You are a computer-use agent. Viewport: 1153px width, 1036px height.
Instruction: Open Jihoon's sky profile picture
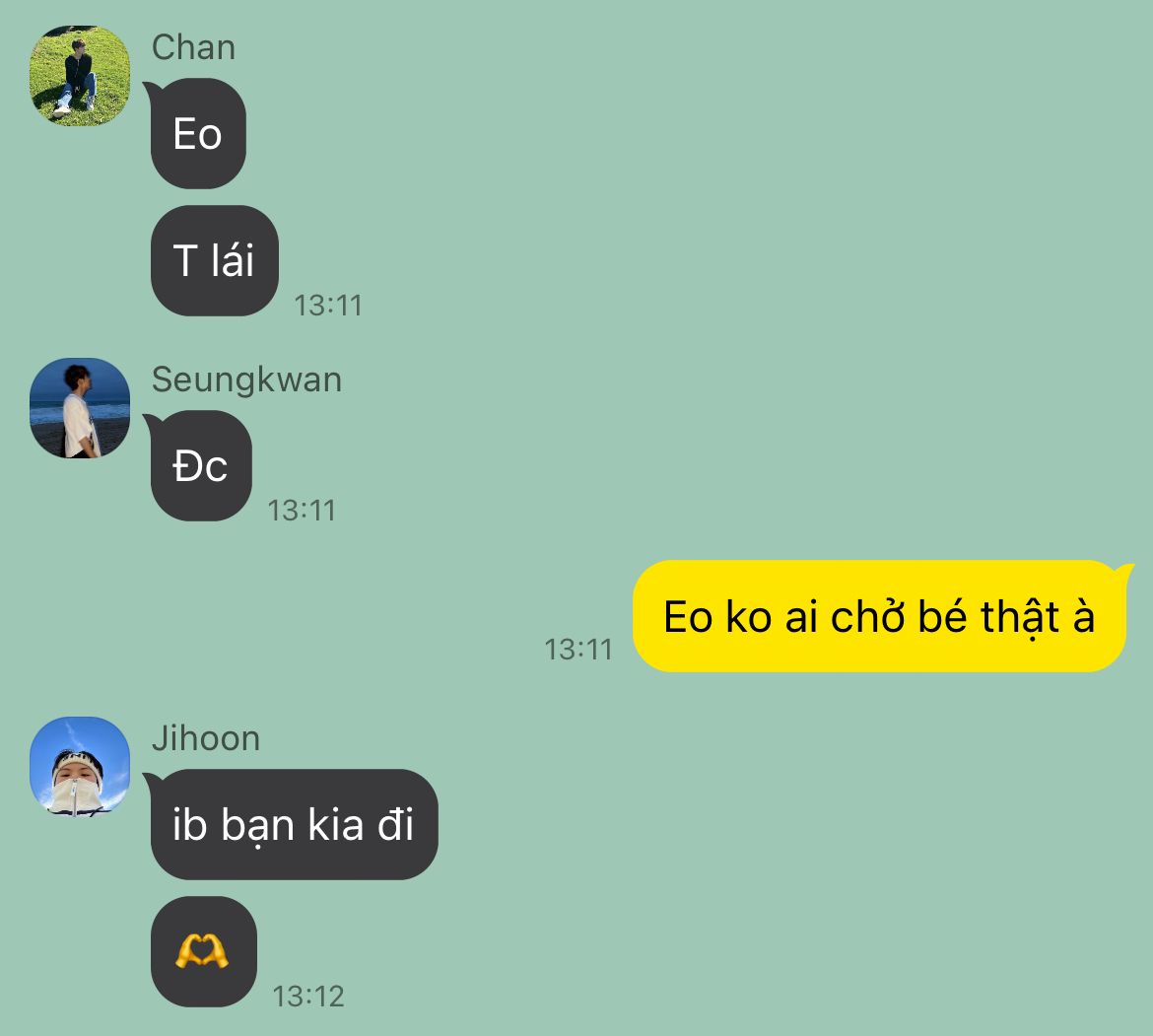click(80, 767)
